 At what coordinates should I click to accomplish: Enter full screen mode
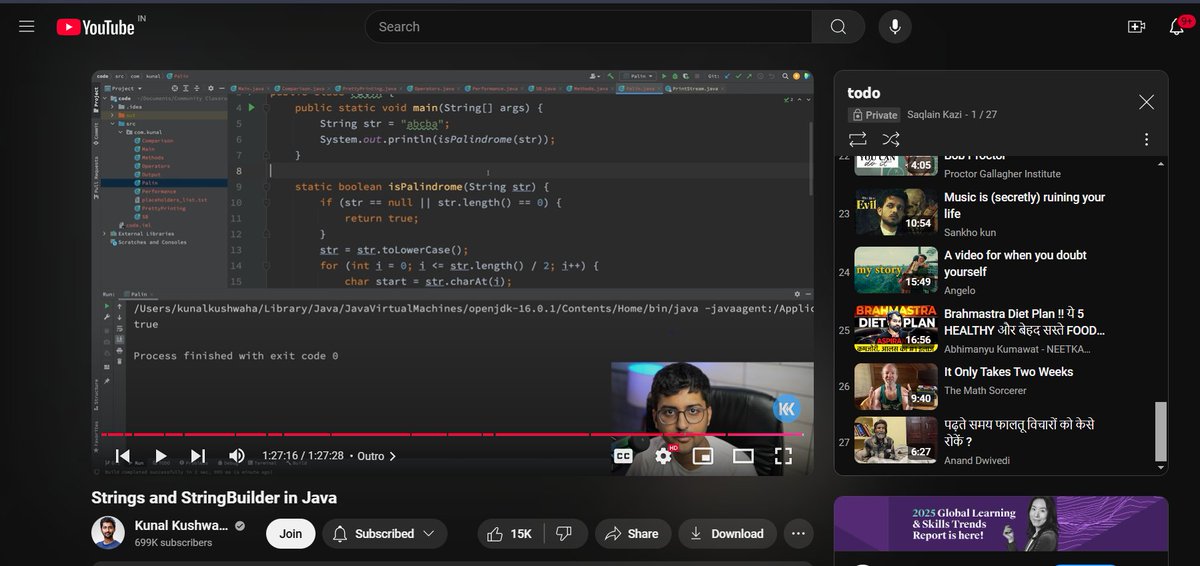(783, 456)
